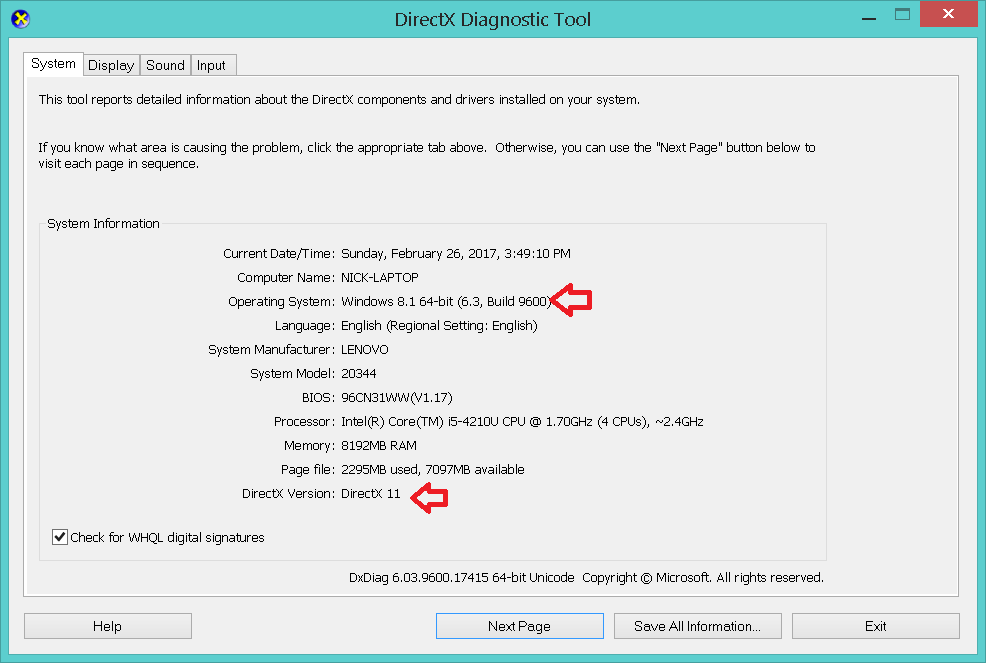The image size is (986, 663).
Task: Click the 'If you know what area' instruction text
Action: click(x=427, y=155)
